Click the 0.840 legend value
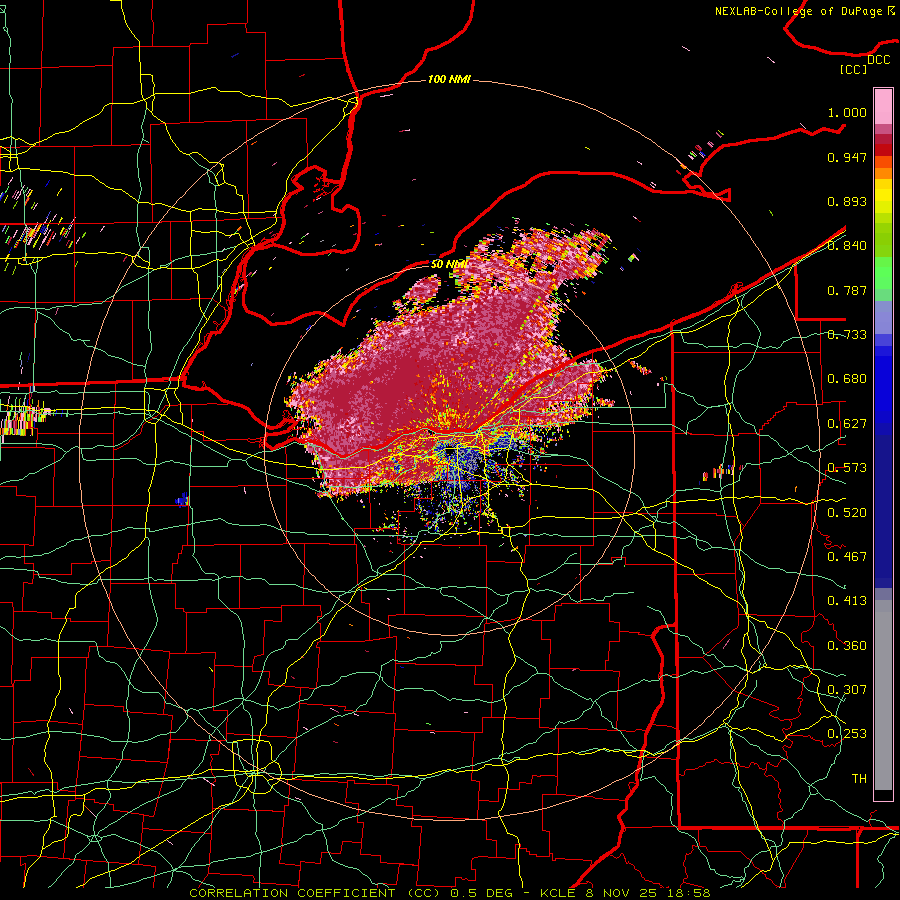The width and height of the screenshot is (900, 900). (x=847, y=246)
